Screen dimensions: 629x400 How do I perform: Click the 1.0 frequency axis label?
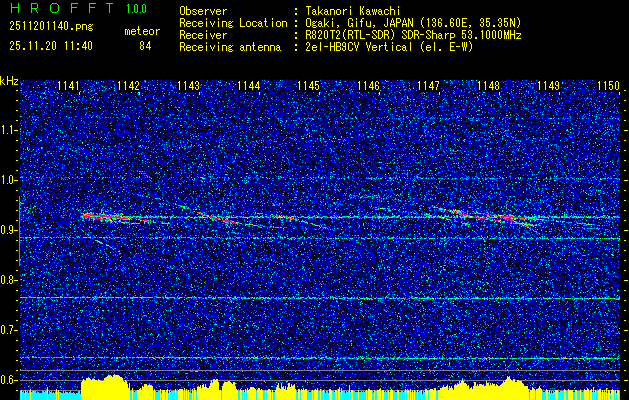(x=10, y=180)
